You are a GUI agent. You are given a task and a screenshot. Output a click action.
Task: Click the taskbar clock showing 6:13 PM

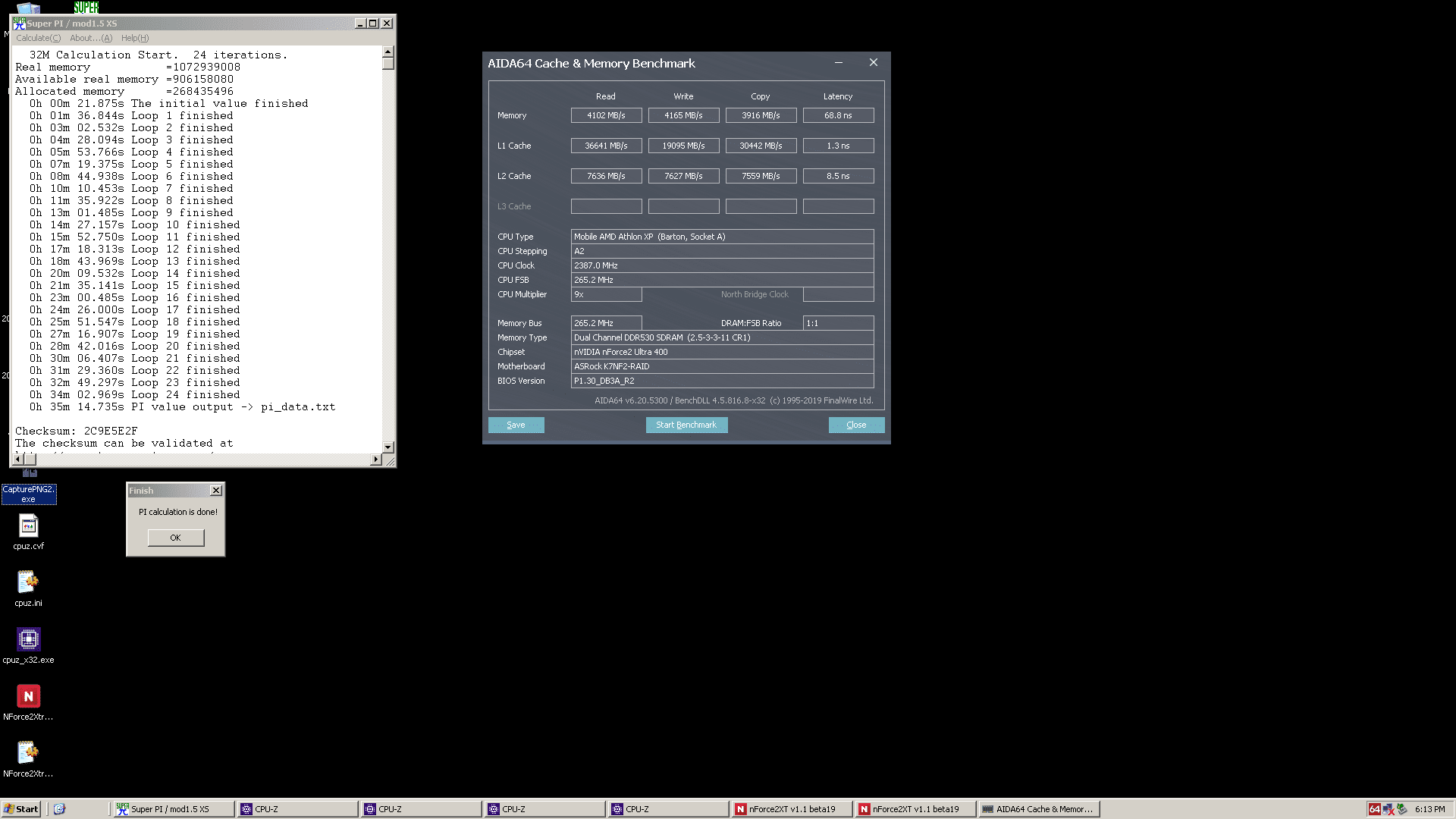(x=1430, y=809)
